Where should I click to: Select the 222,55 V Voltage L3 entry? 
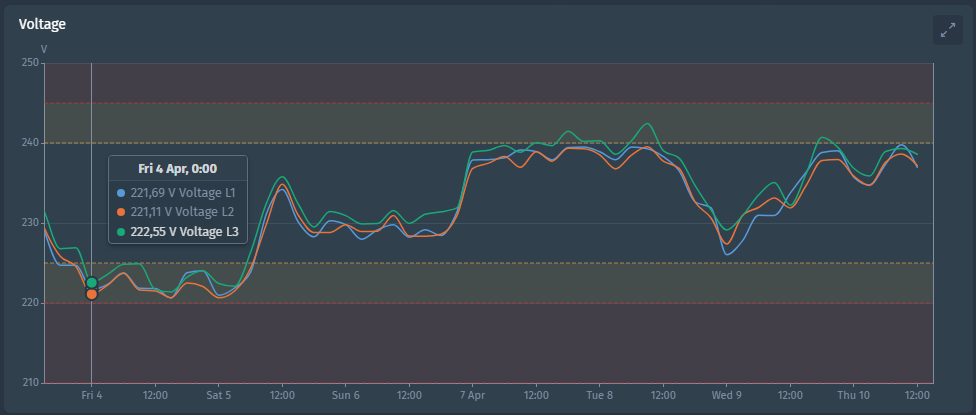coord(182,231)
